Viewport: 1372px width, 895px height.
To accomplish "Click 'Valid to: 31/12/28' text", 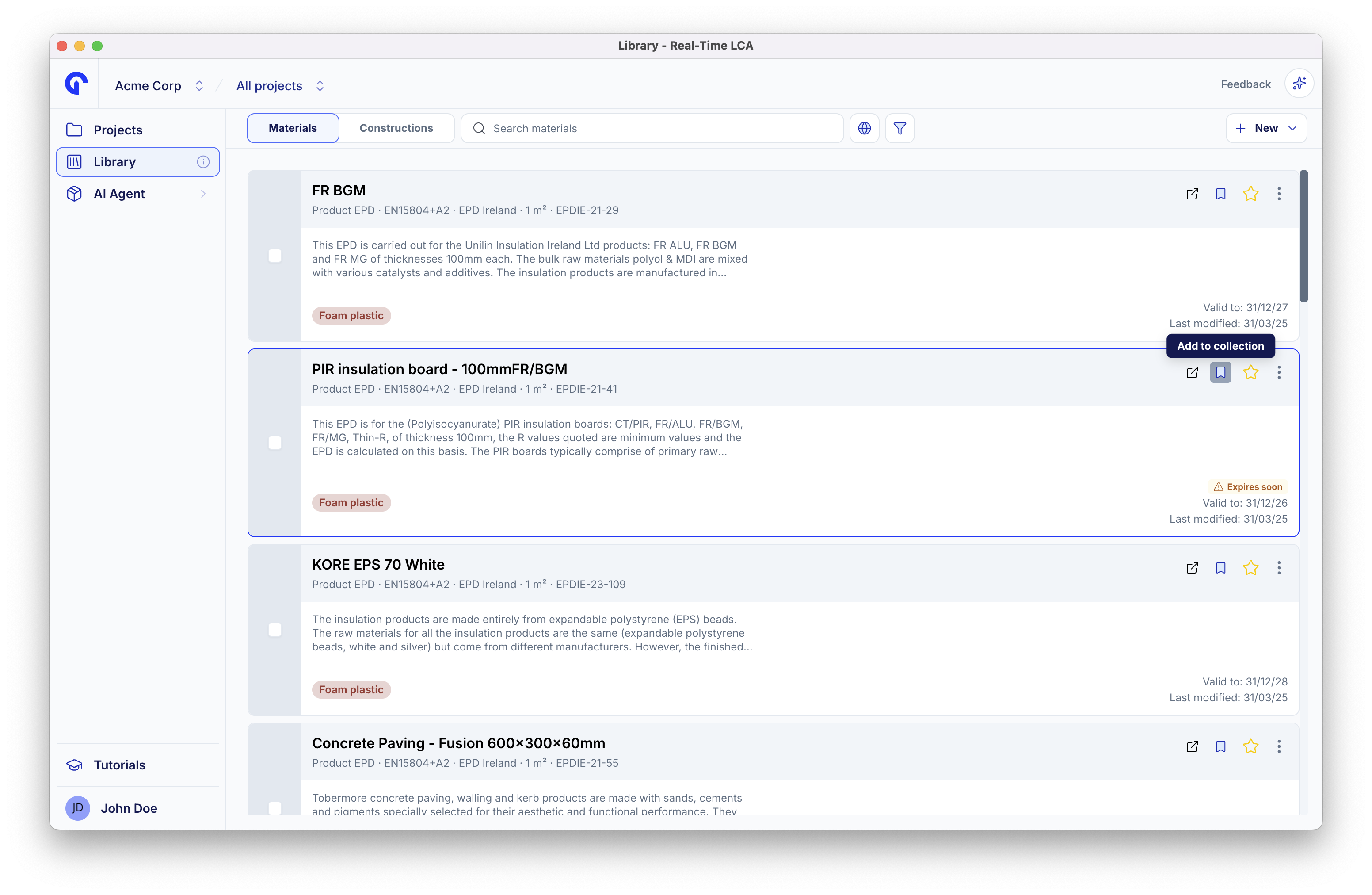I will click(1245, 681).
